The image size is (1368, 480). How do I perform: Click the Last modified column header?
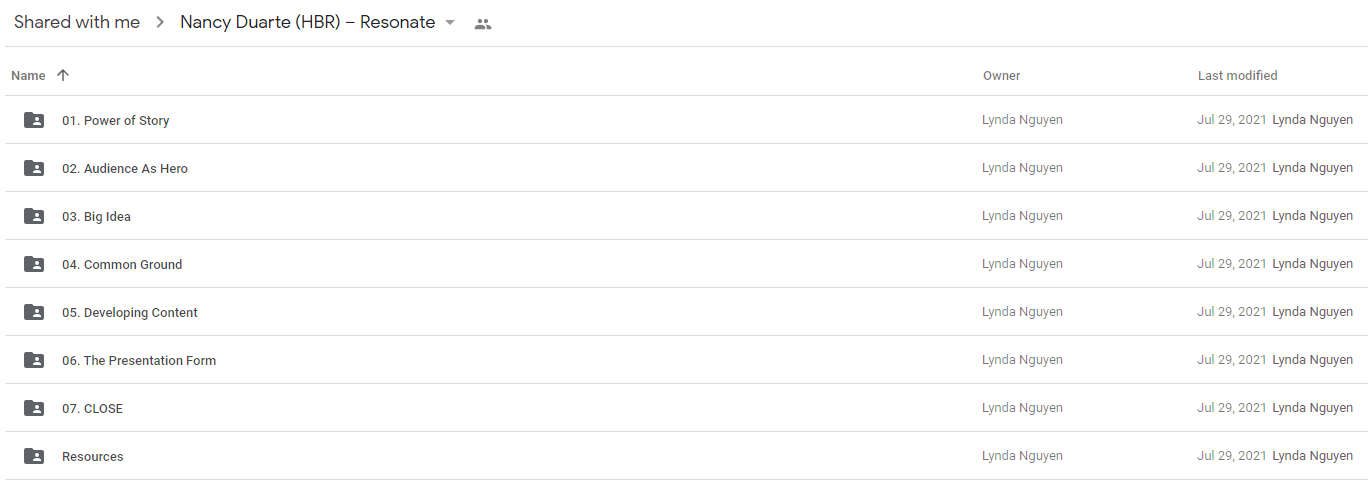point(1238,75)
